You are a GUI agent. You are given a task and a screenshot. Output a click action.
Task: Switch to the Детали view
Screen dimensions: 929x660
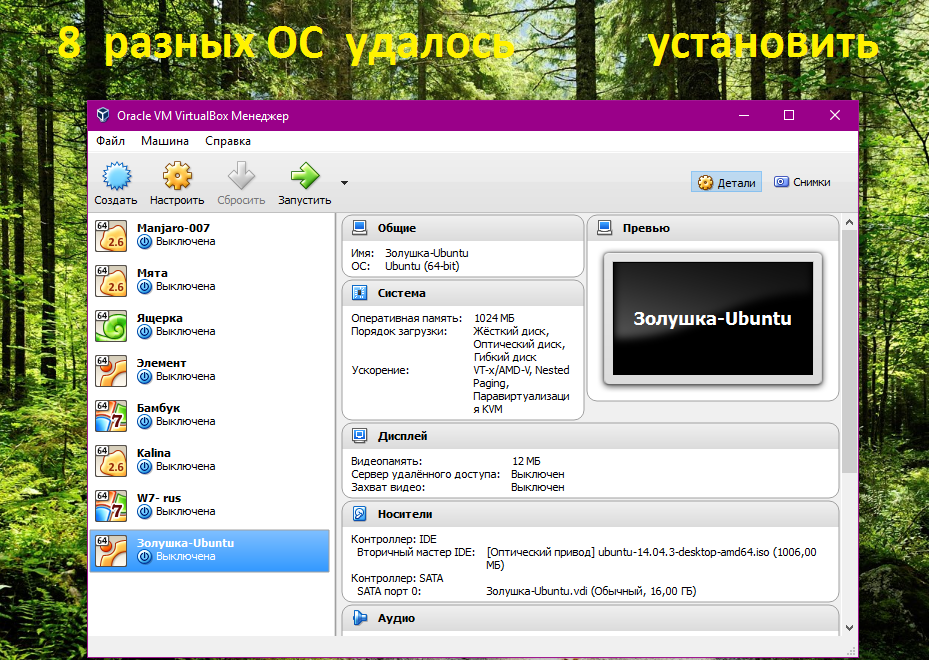click(726, 182)
